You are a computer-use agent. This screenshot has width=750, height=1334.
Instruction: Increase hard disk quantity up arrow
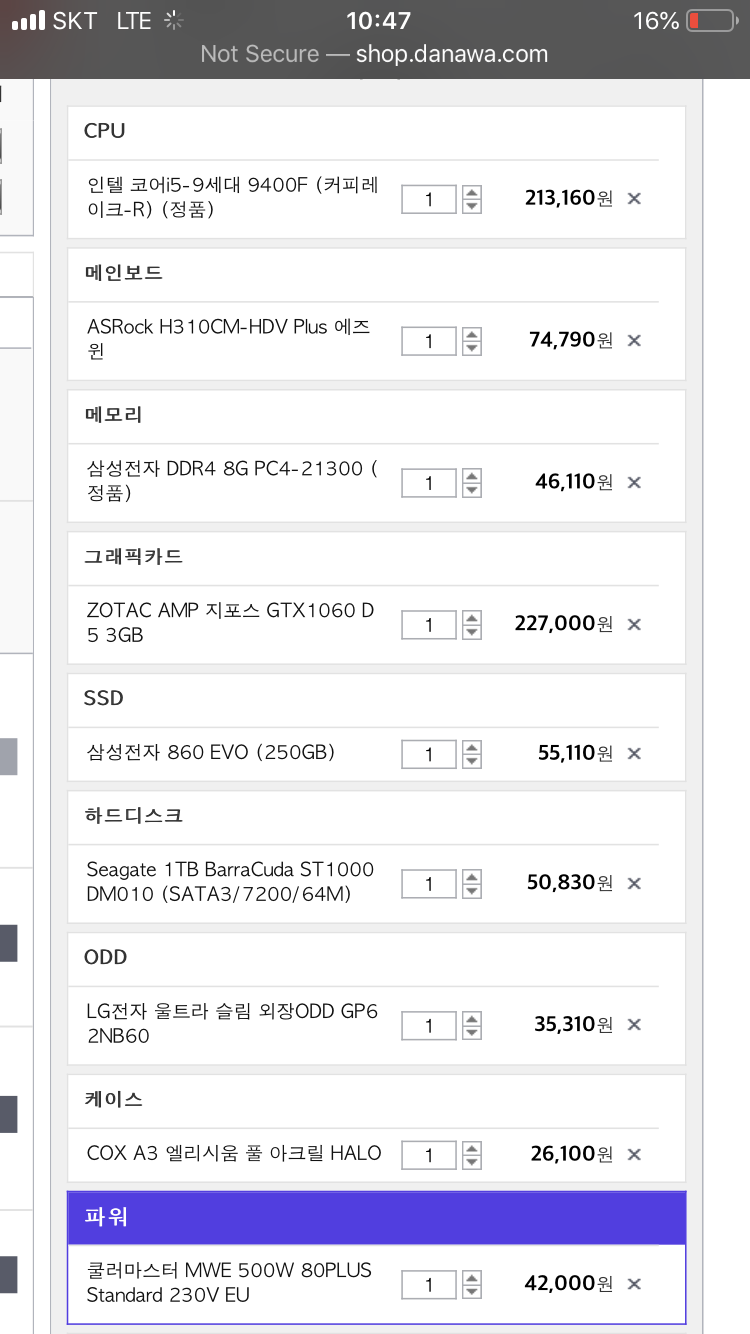(x=472, y=876)
